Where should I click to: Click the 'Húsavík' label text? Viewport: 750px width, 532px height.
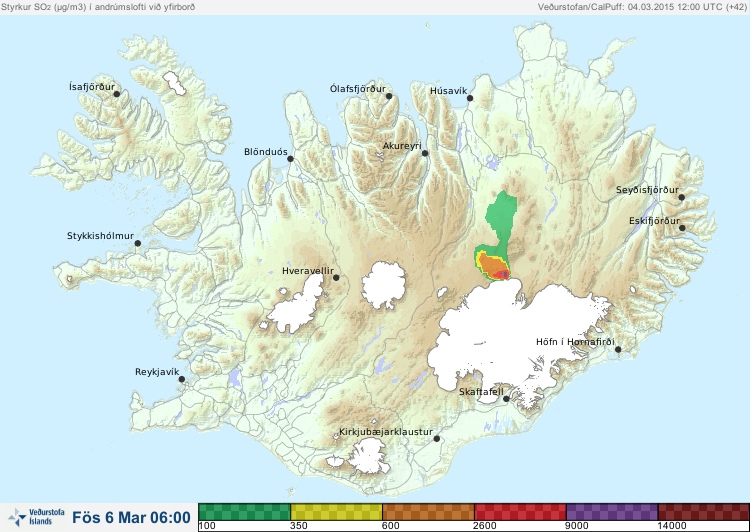coord(449,91)
